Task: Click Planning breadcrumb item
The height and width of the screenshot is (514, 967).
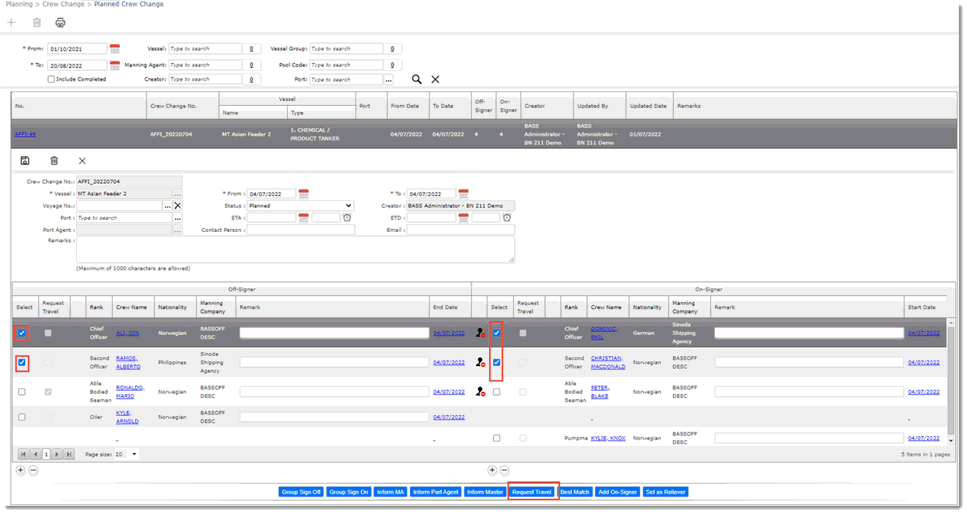Action: [x=18, y=5]
